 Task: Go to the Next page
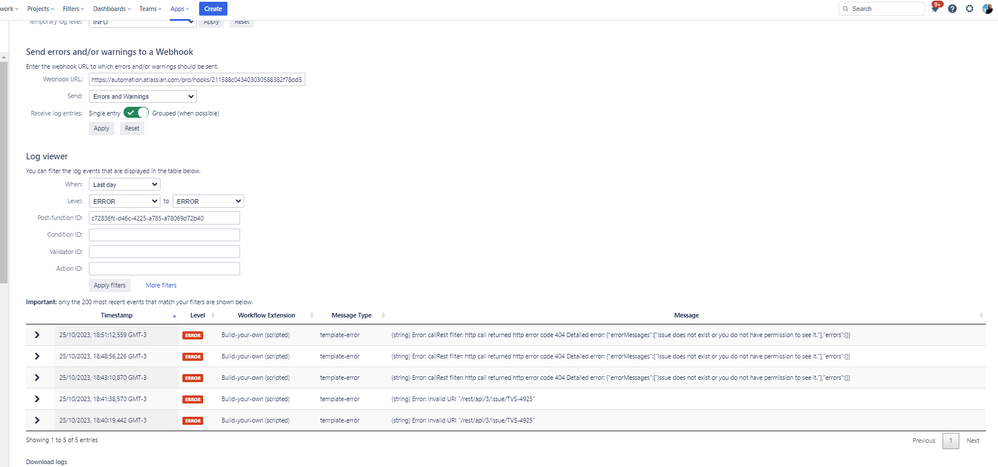tap(973, 440)
